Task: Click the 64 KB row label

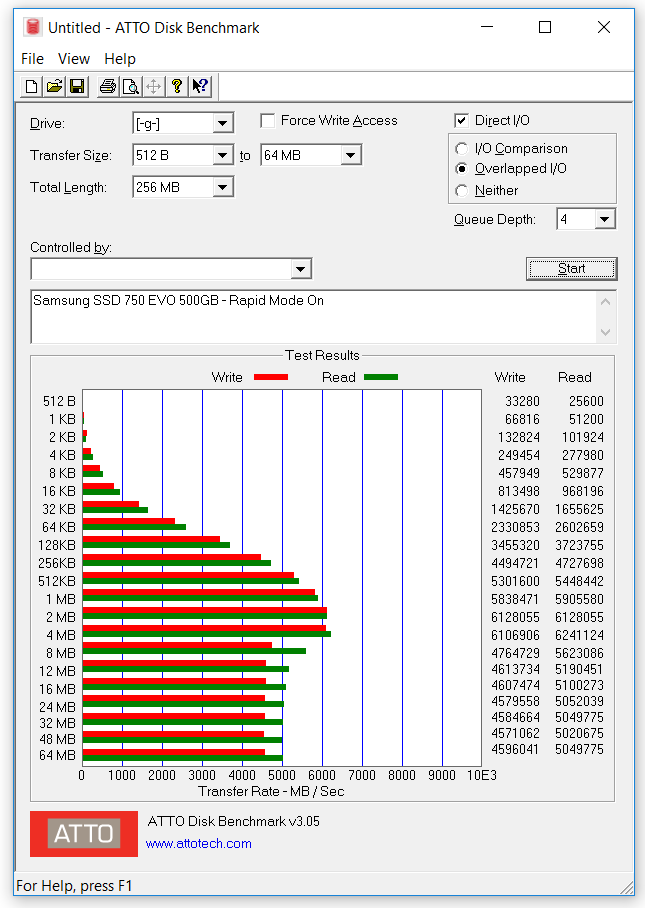Action: 58,528
